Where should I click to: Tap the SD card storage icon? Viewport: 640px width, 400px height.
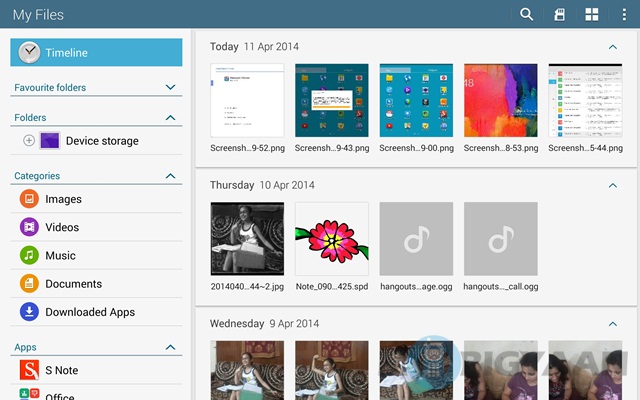(560, 14)
